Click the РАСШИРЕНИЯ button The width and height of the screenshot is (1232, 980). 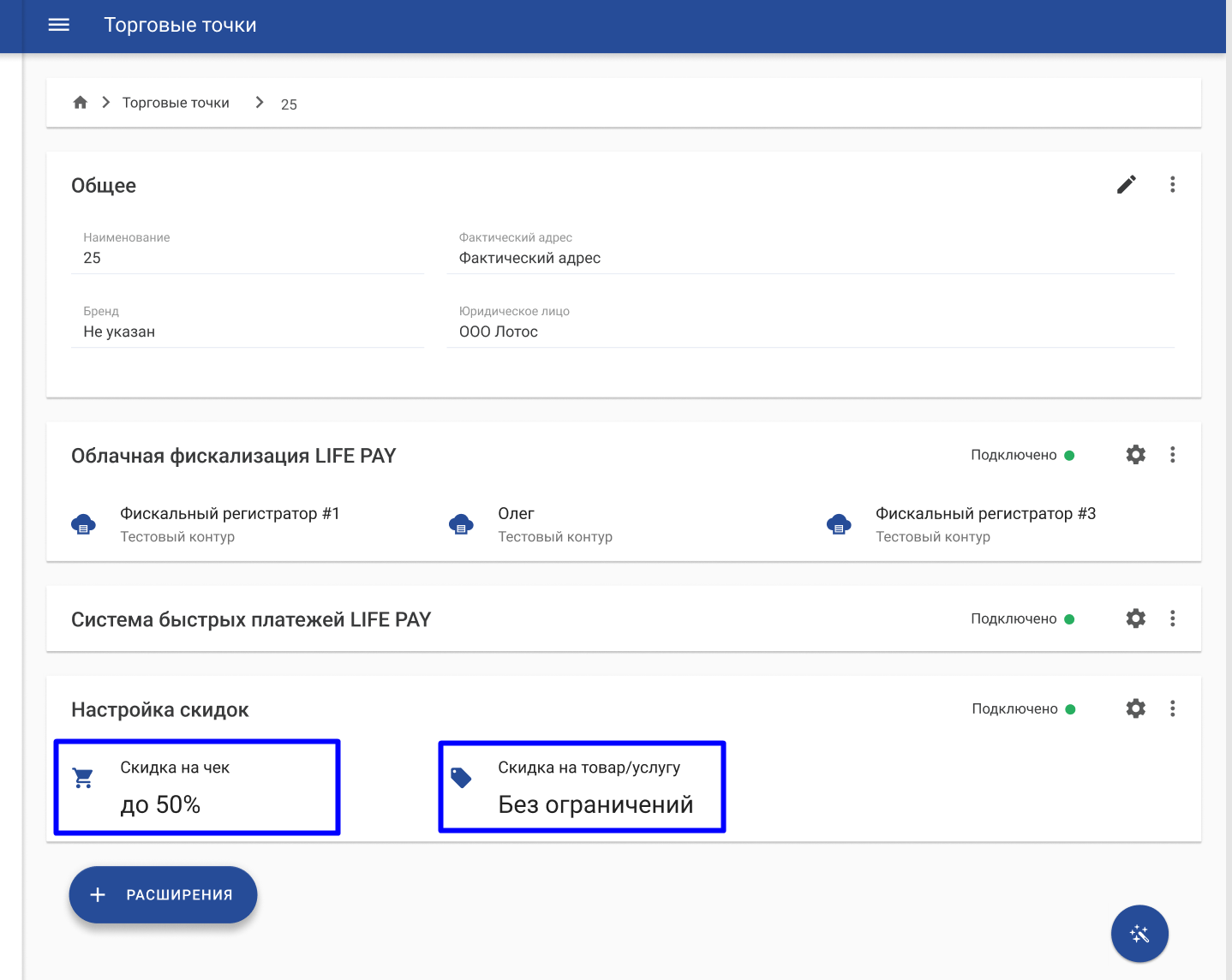[163, 894]
